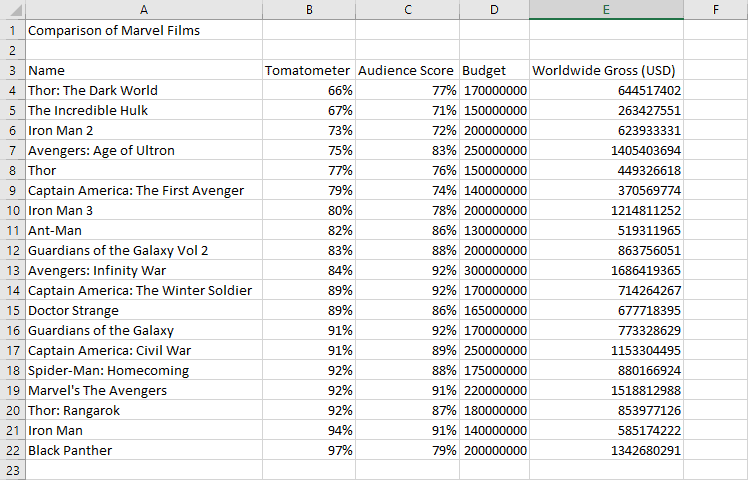Select the Budget header cell

[x=494, y=71]
